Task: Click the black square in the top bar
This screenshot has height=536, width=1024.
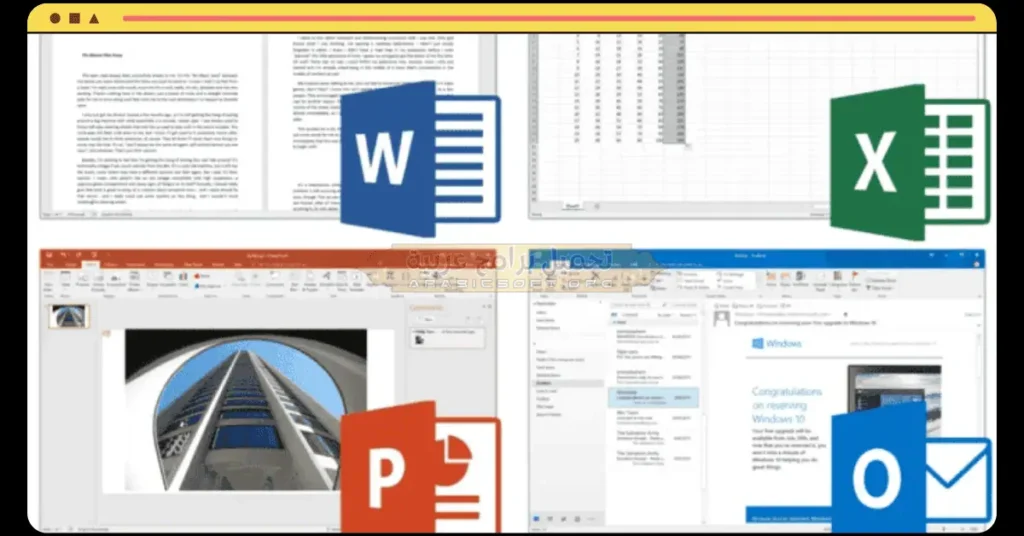Action: tap(74, 18)
